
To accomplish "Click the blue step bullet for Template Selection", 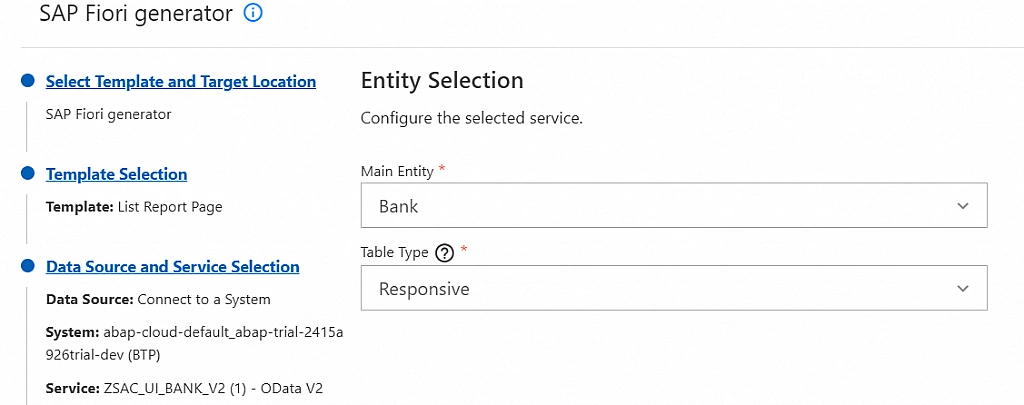I will click(28, 174).
